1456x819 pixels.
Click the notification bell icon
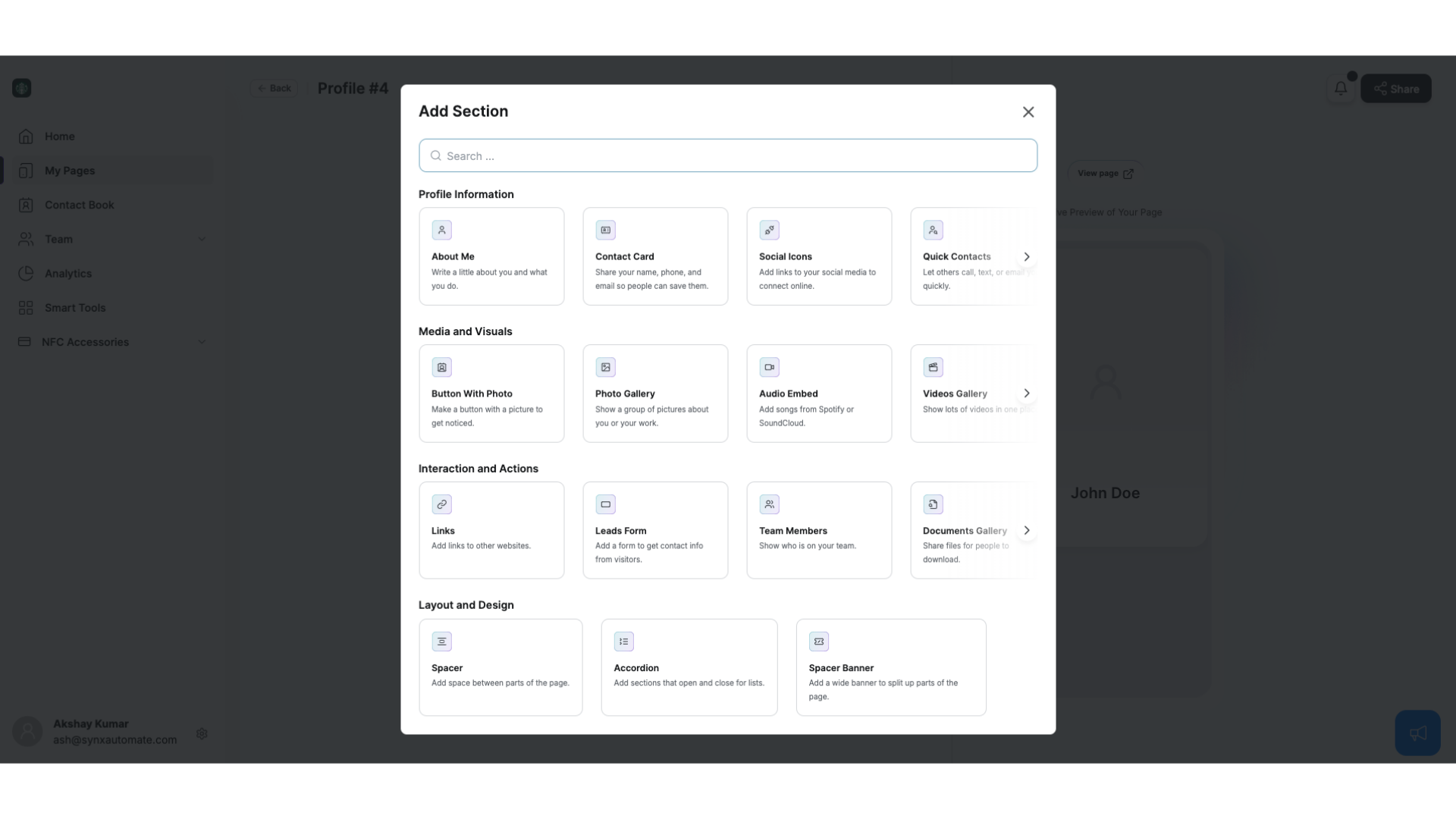[1340, 89]
